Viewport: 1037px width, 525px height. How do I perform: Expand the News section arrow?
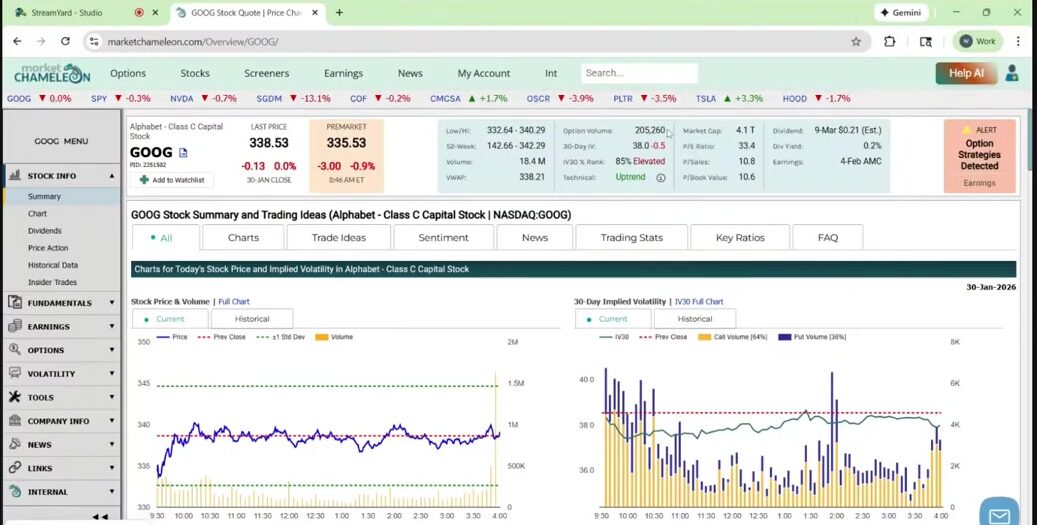point(112,444)
